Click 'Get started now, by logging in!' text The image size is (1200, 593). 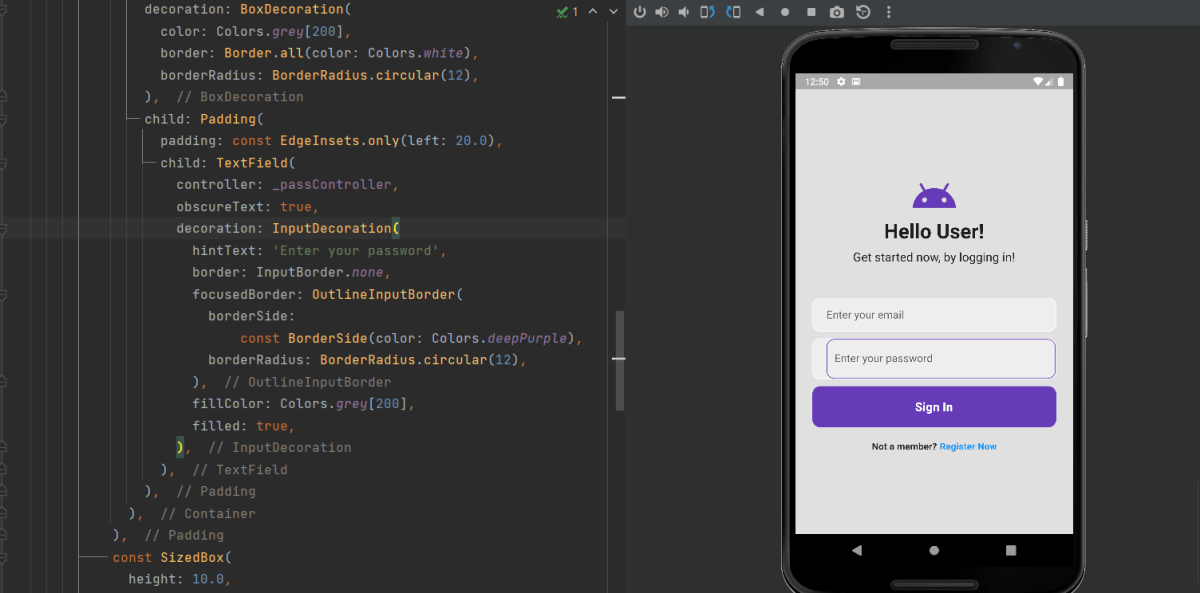pos(934,258)
